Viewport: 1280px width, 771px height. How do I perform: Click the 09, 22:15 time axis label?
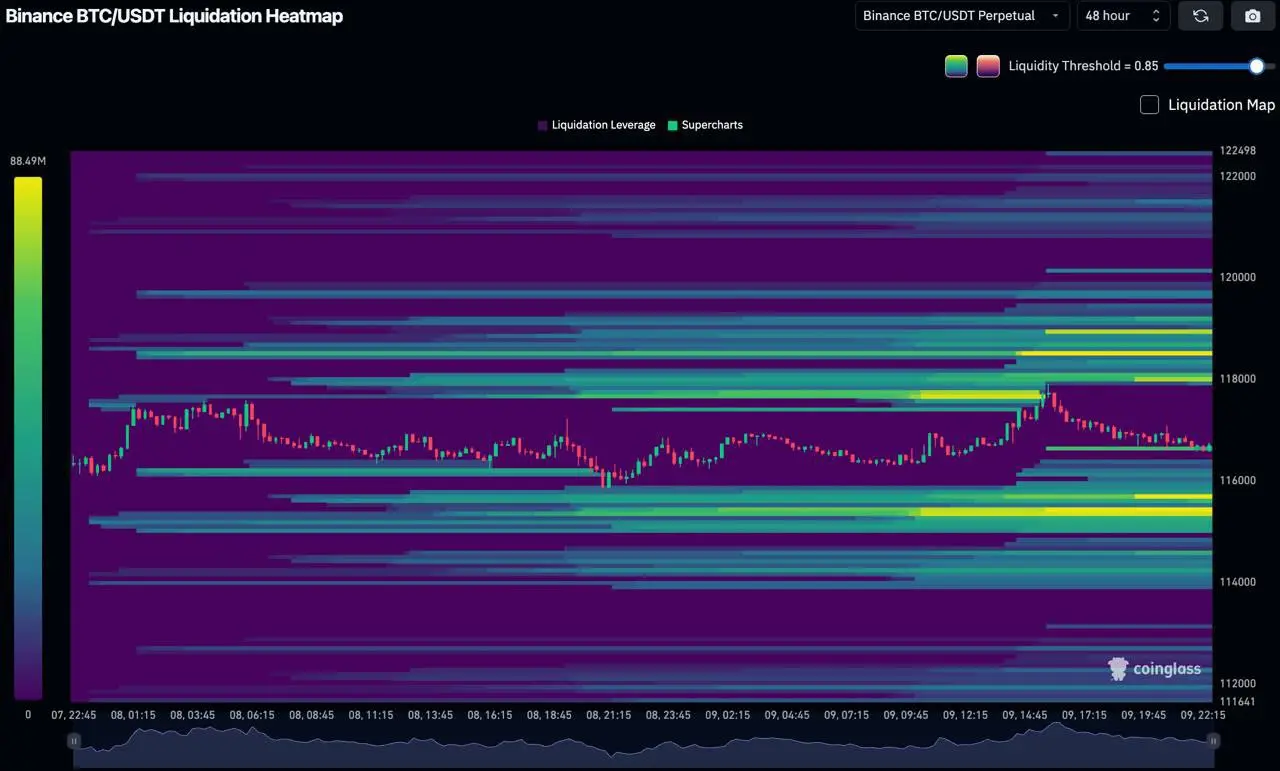1203,716
